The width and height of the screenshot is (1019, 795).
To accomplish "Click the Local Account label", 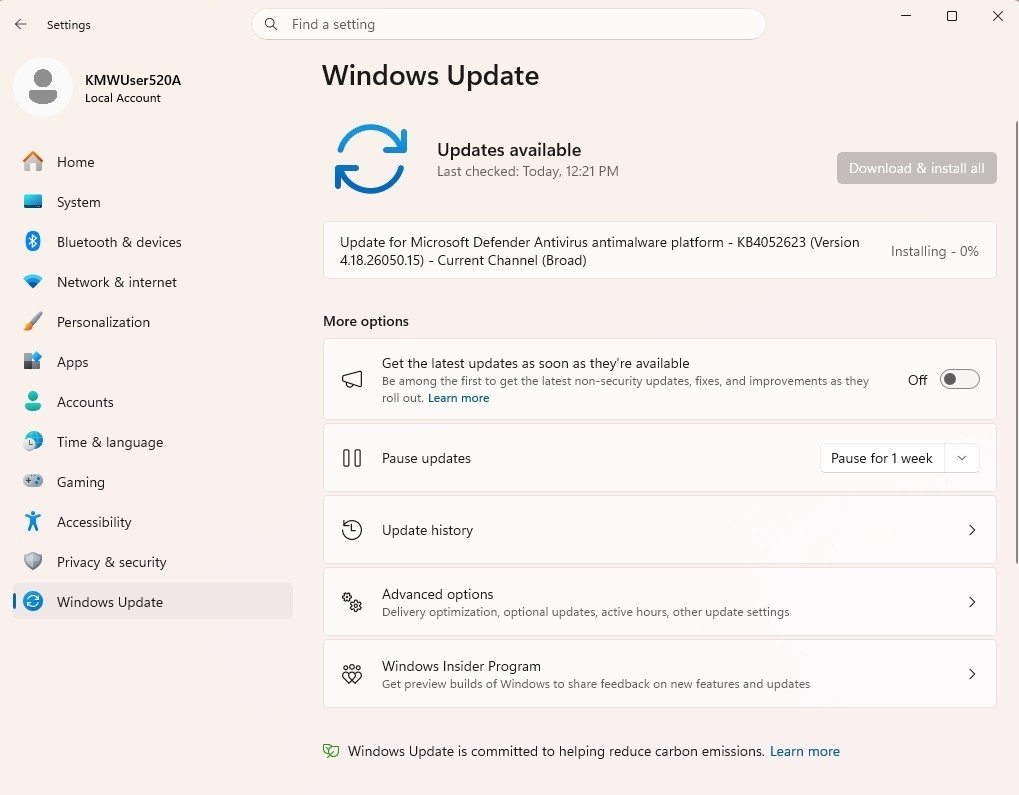I will (x=123, y=98).
